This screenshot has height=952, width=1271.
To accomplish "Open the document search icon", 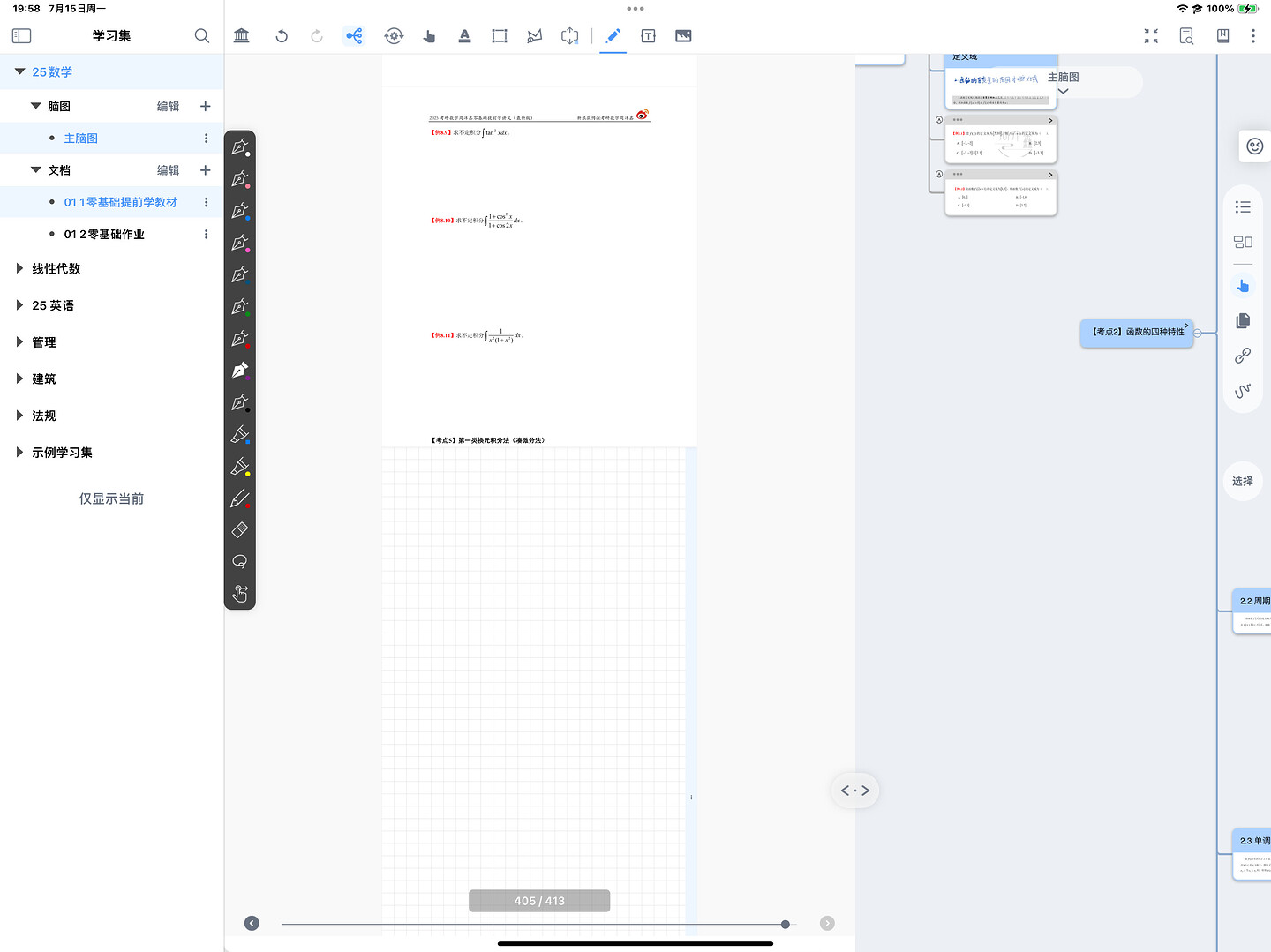I will pos(1186,35).
